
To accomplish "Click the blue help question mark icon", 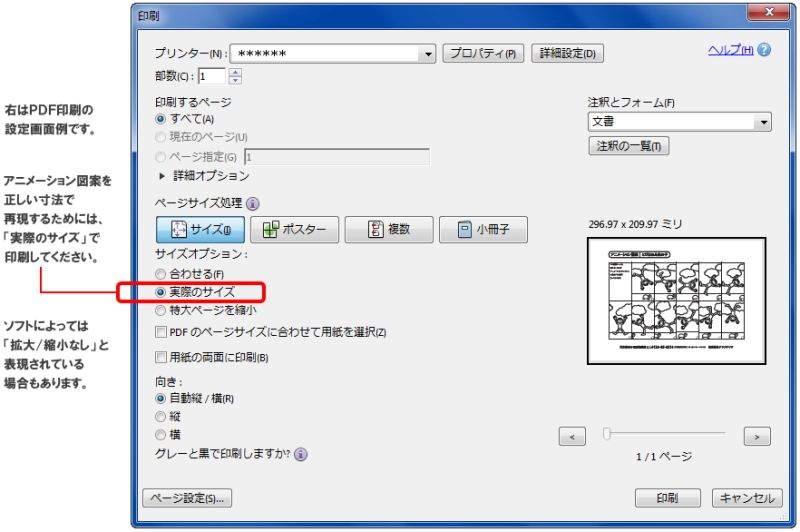I will (x=764, y=50).
